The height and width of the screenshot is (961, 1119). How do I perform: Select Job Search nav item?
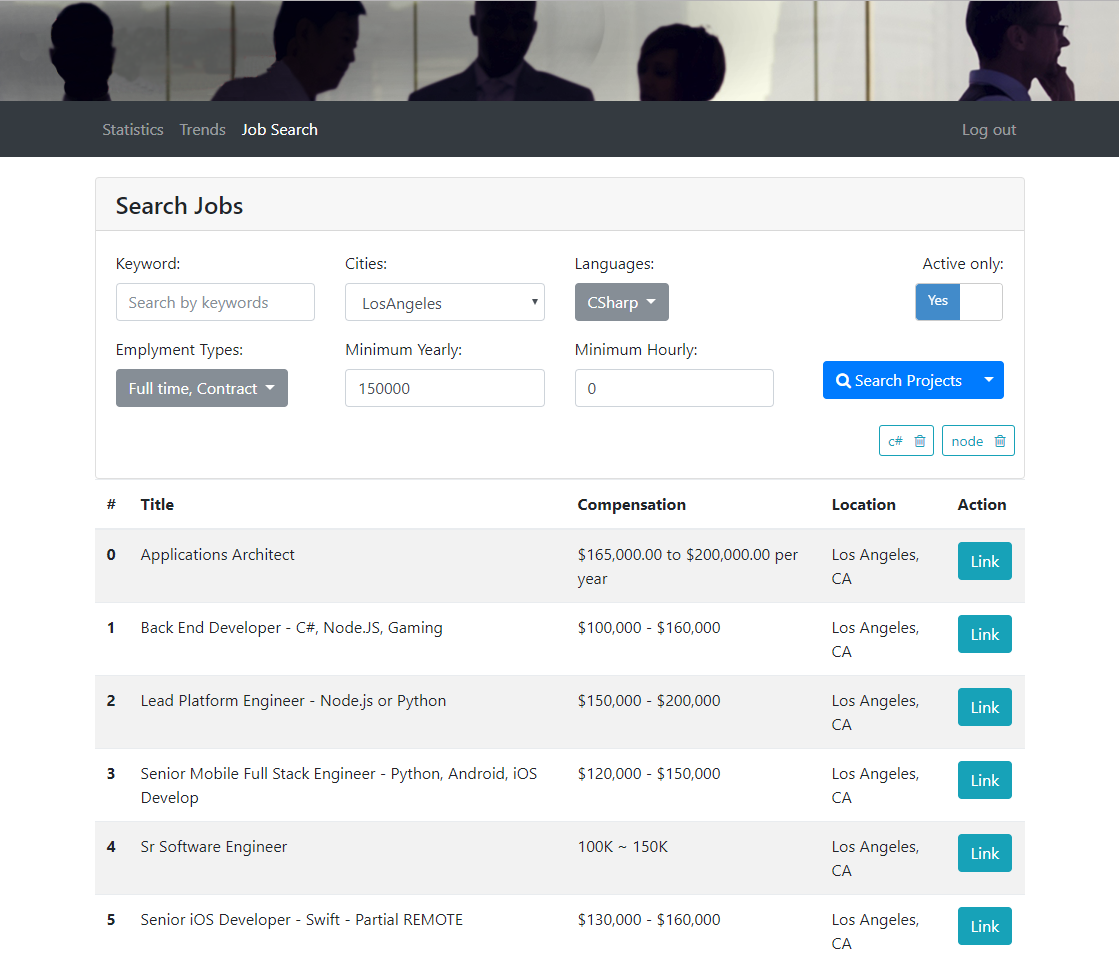pyautogui.click(x=280, y=130)
